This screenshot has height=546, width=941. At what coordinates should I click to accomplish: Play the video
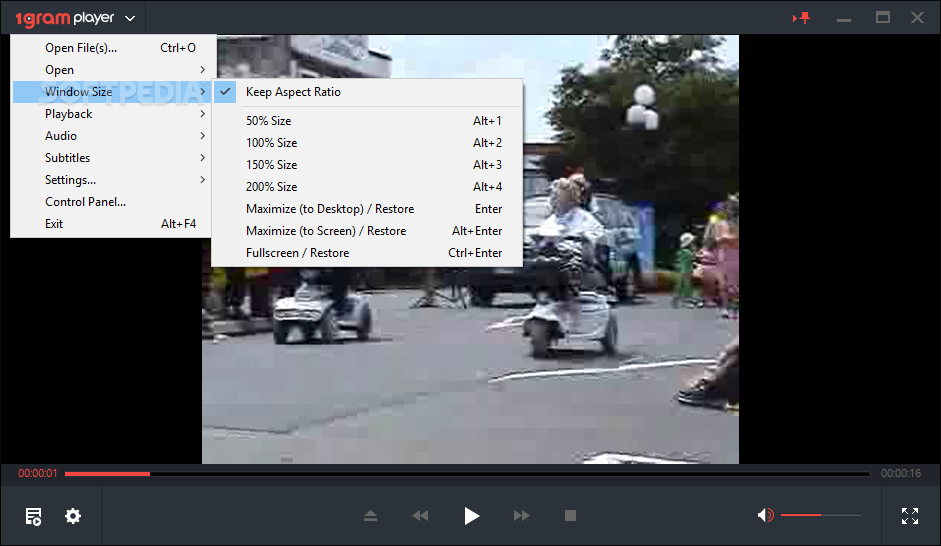[x=472, y=515]
